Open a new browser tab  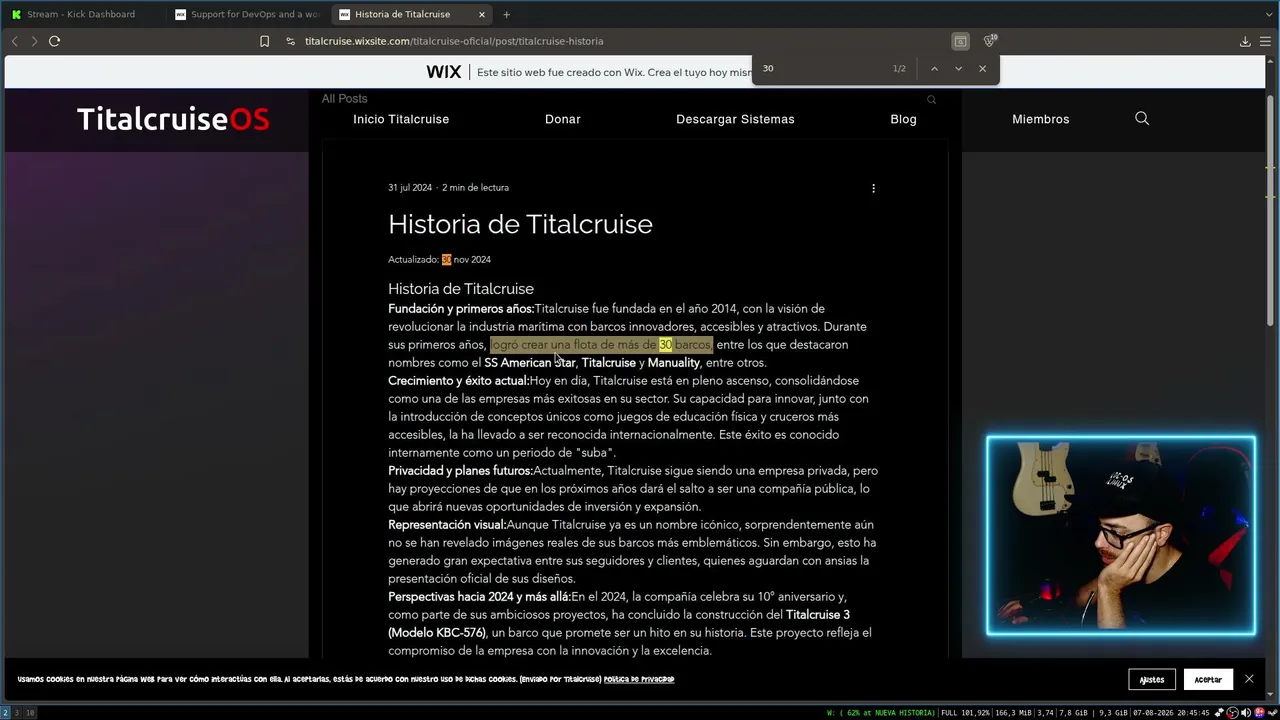click(x=506, y=14)
